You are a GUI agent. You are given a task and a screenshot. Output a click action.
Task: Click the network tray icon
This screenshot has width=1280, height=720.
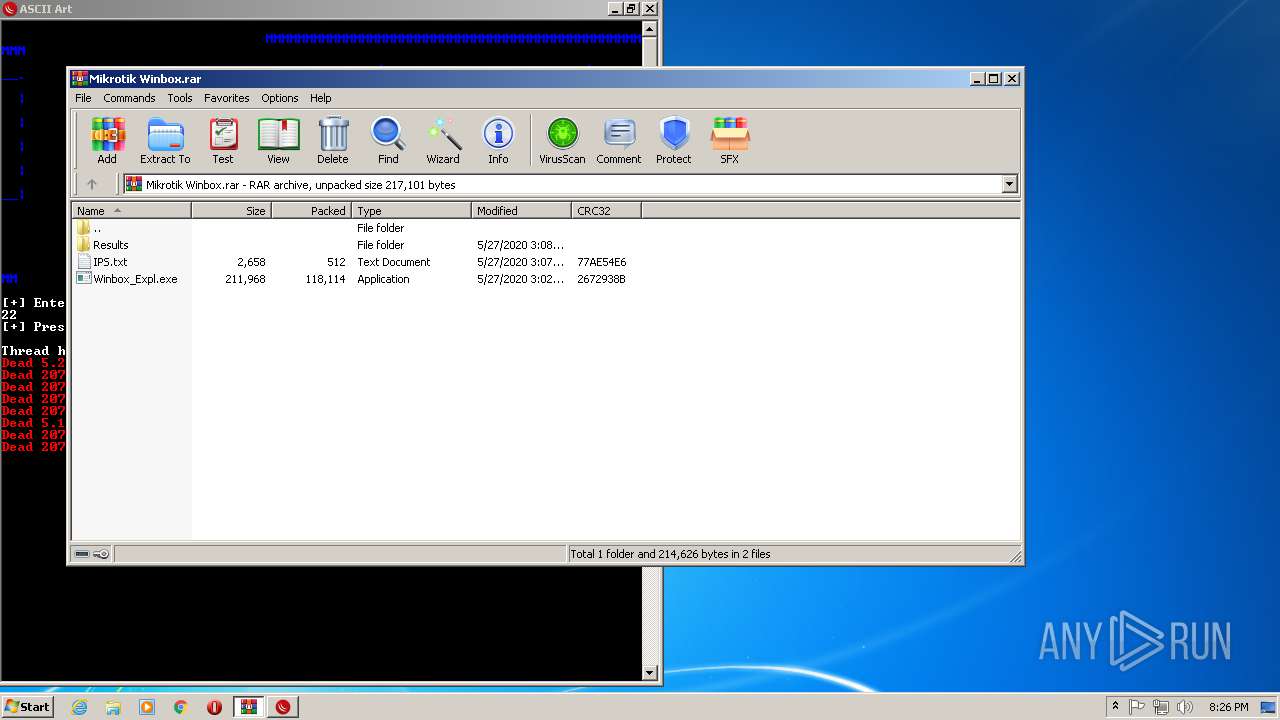1161,707
